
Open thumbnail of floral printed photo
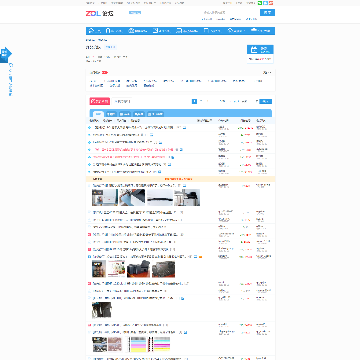click(x=117, y=269)
